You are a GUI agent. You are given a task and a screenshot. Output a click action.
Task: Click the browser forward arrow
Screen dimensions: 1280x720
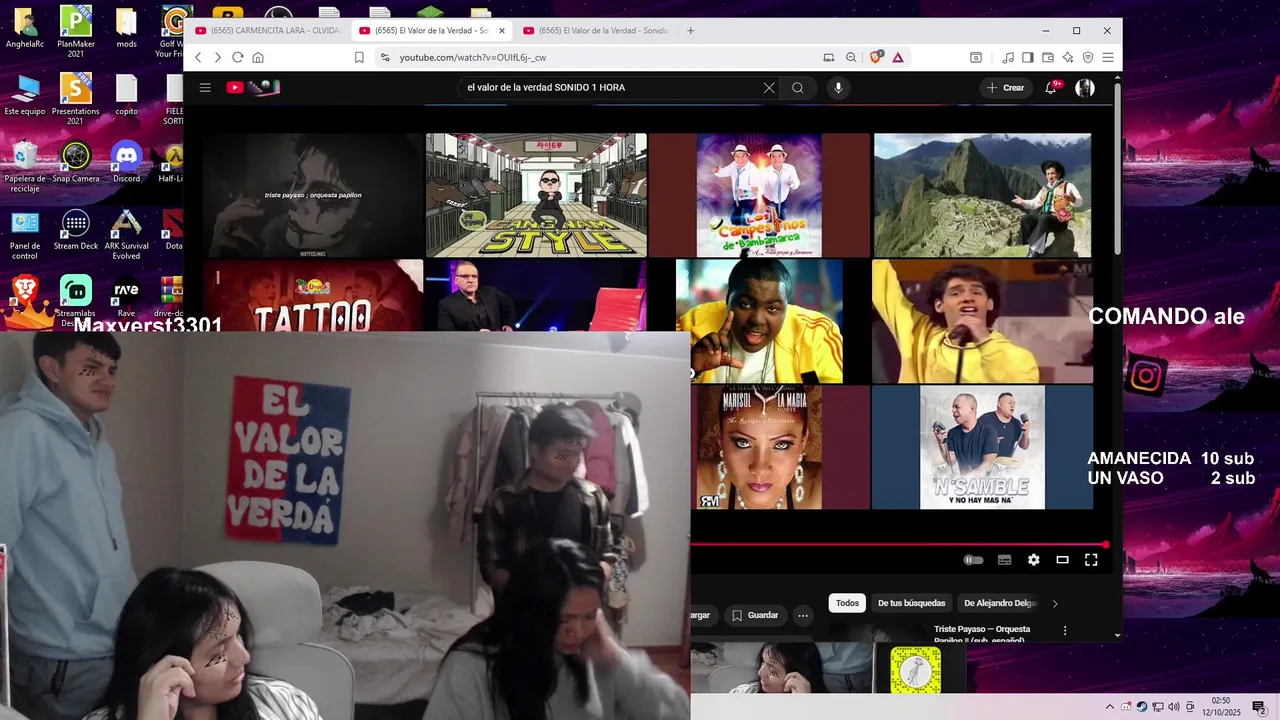tap(217, 58)
